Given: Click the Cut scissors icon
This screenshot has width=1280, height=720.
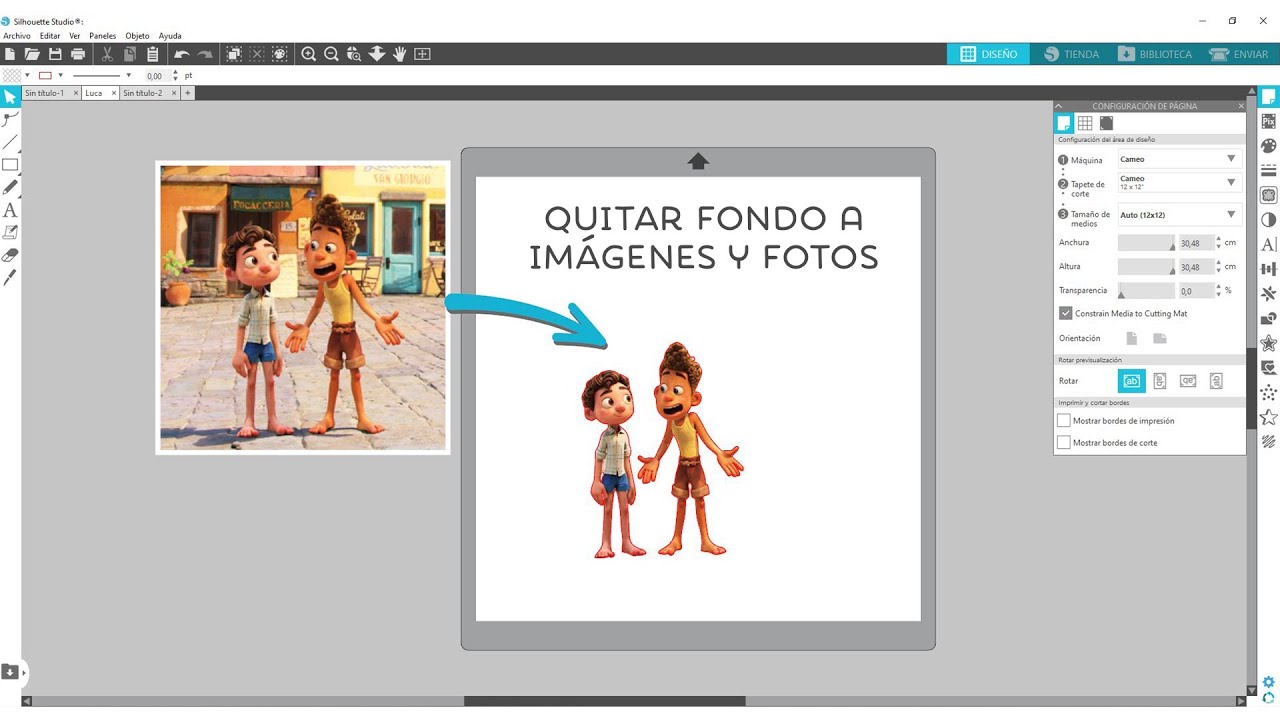Looking at the screenshot, I should click(108, 54).
